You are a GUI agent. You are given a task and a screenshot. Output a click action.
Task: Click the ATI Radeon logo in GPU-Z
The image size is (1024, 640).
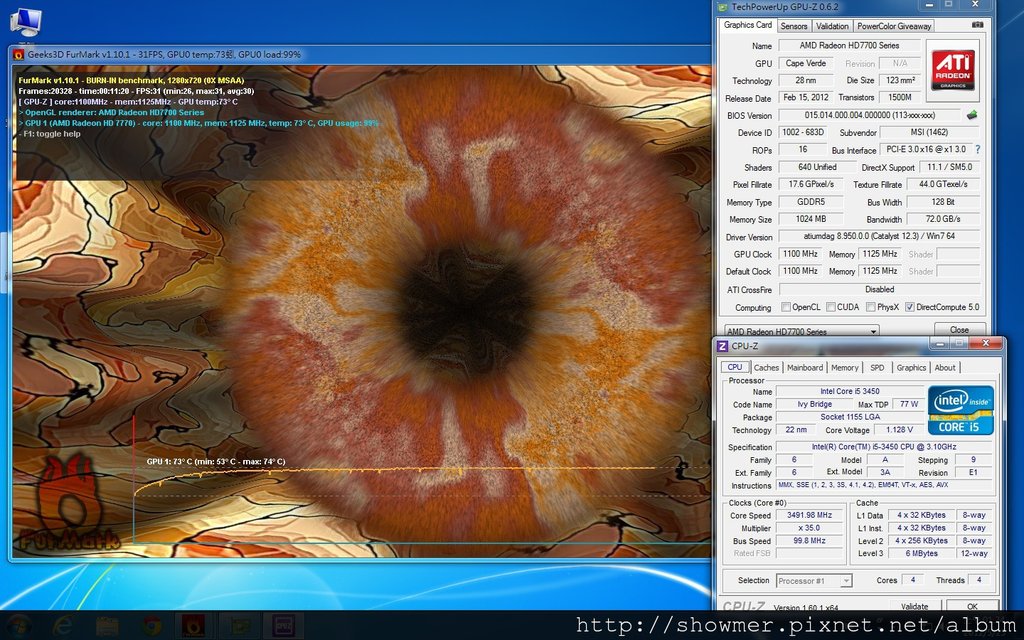(953, 70)
